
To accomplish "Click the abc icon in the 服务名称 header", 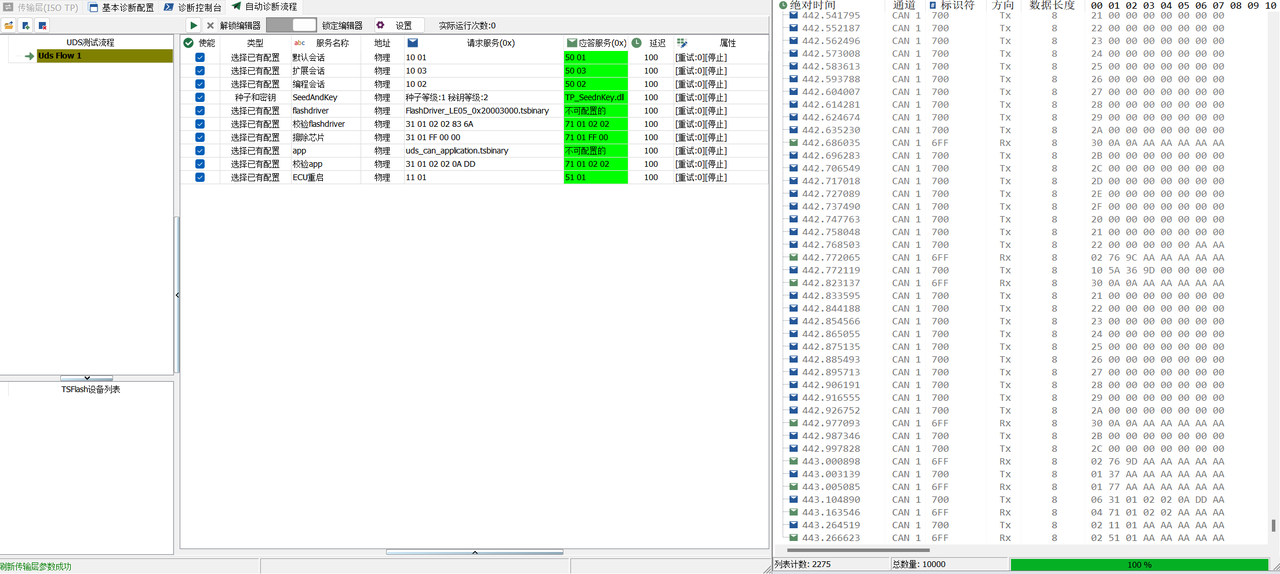I will [299, 43].
